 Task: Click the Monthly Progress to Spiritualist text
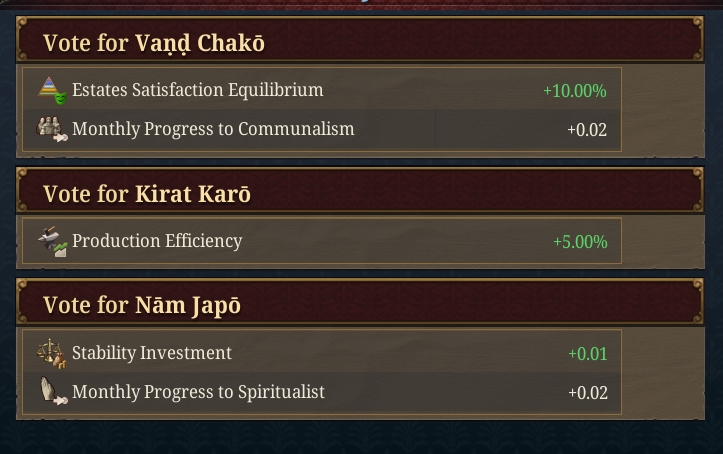tap(198, 392)
